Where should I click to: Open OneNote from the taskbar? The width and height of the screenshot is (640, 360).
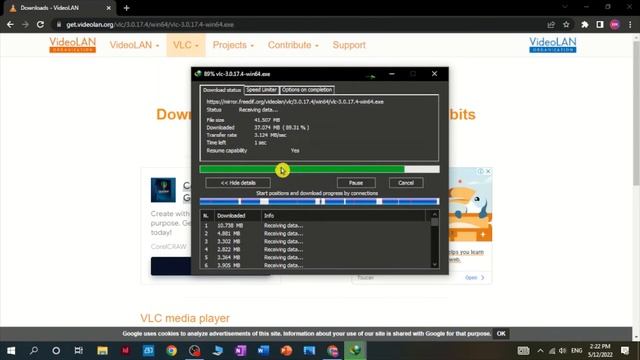[240, 350]
